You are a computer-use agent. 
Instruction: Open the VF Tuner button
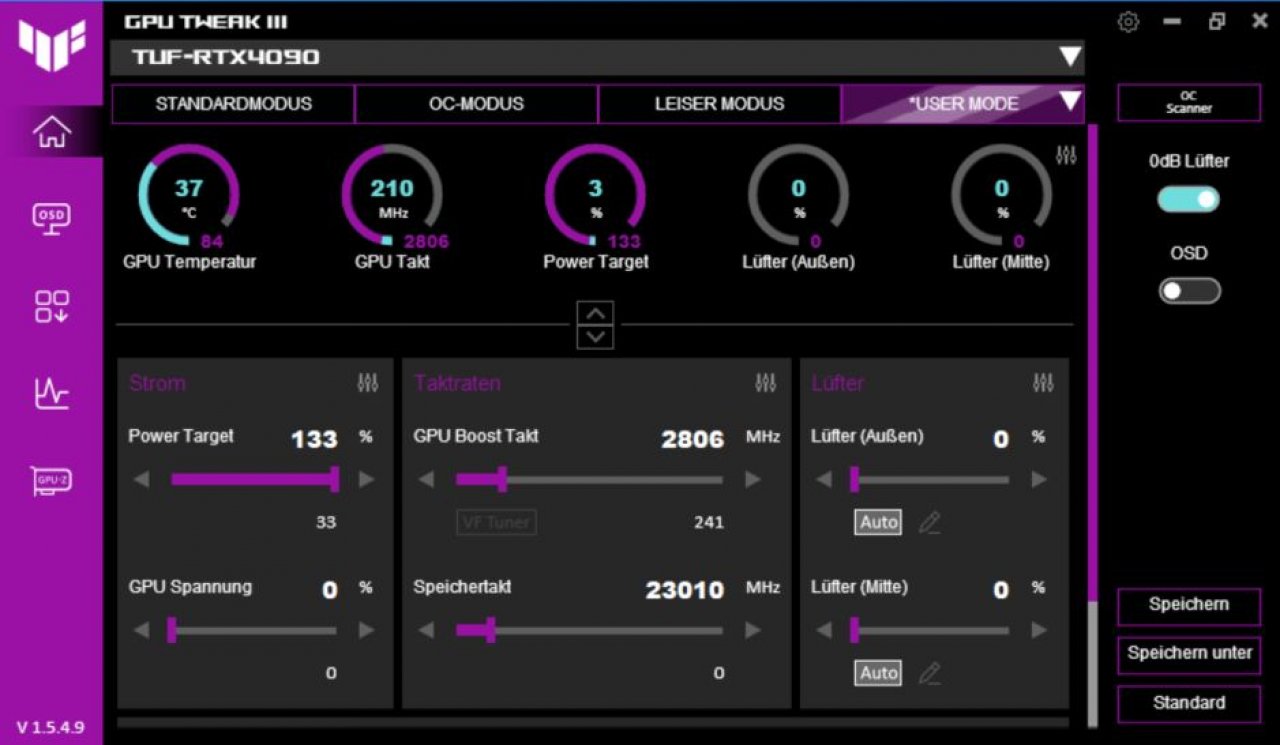pyautogui.click(x=496, y=522)
